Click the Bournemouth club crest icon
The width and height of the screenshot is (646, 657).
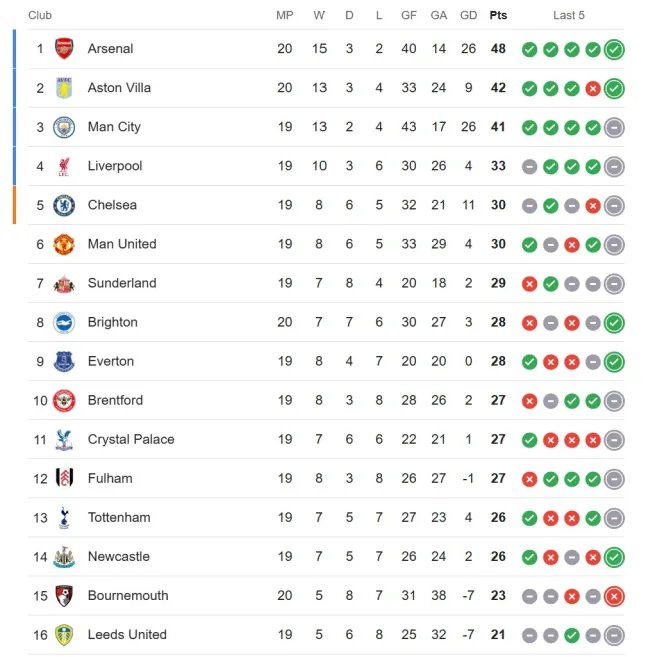point(64,596)
